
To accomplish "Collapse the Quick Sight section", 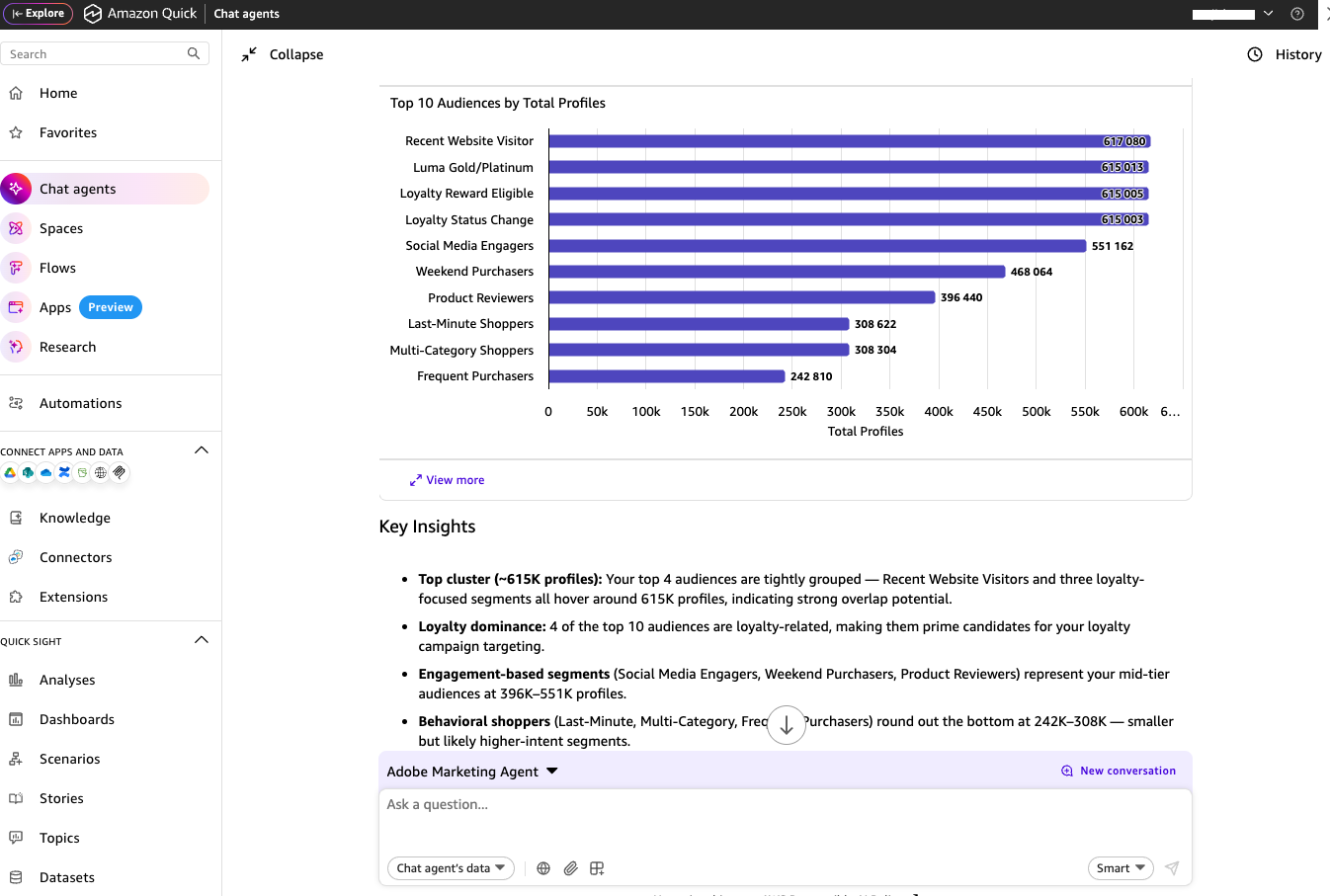I will [x=202, y=640].
